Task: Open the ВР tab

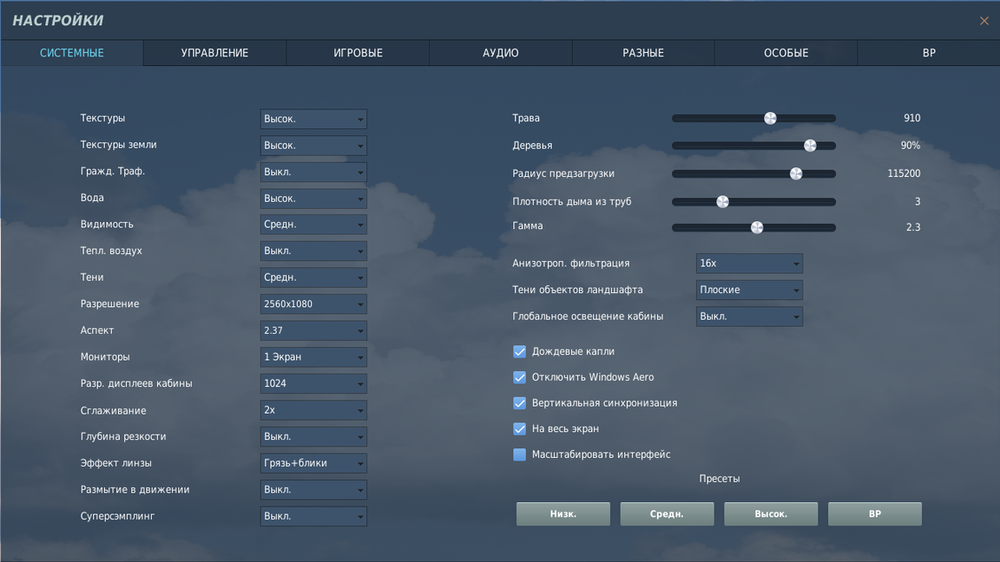Action: coord(929,53)
